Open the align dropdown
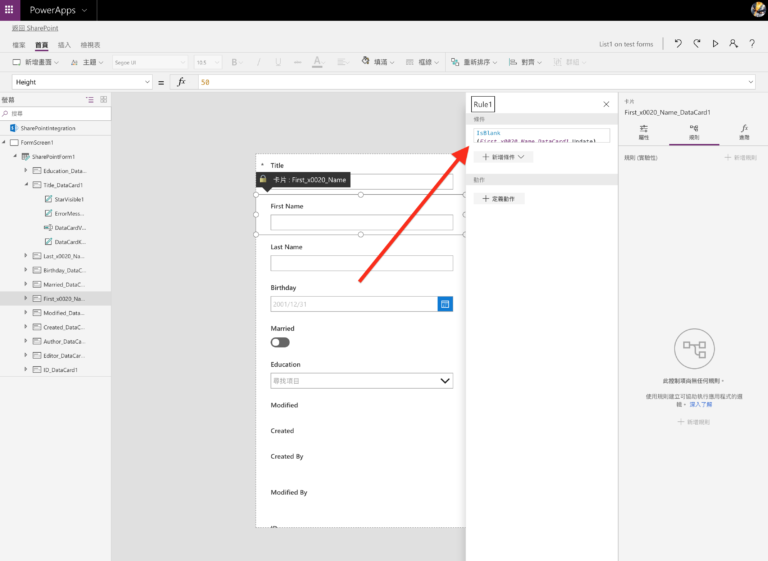 [x=525, y=62]
